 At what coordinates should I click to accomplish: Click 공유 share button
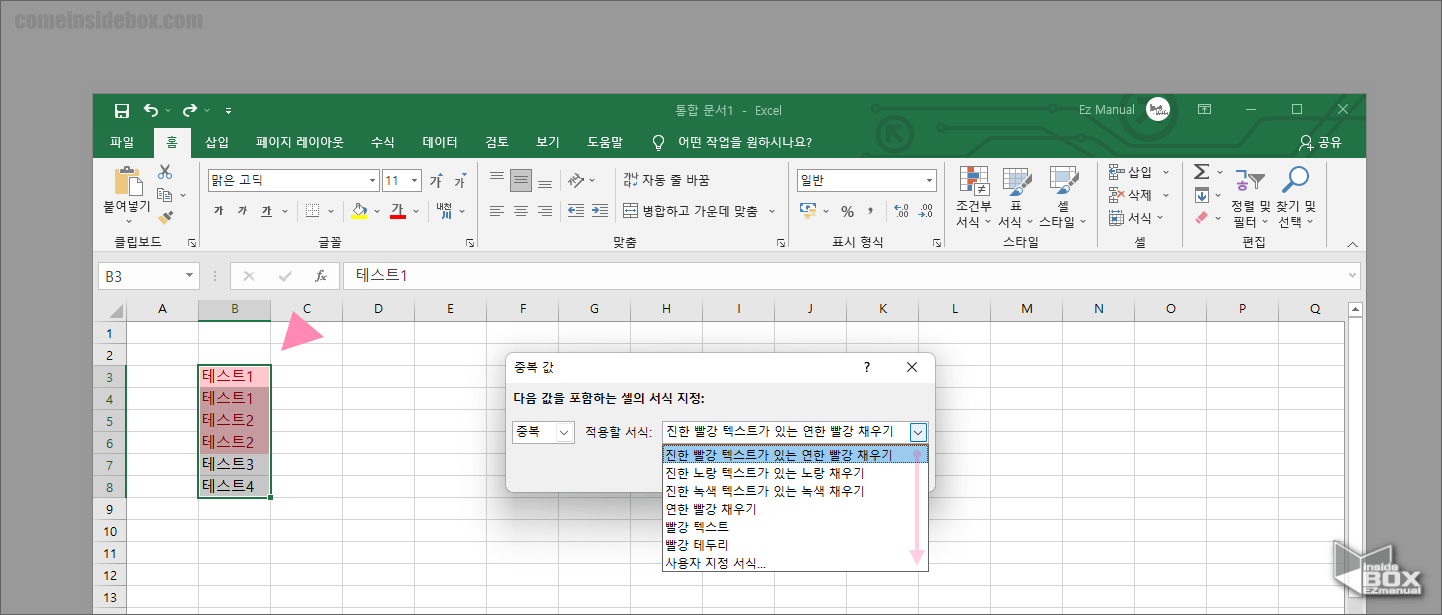(x=1319, y=142)
